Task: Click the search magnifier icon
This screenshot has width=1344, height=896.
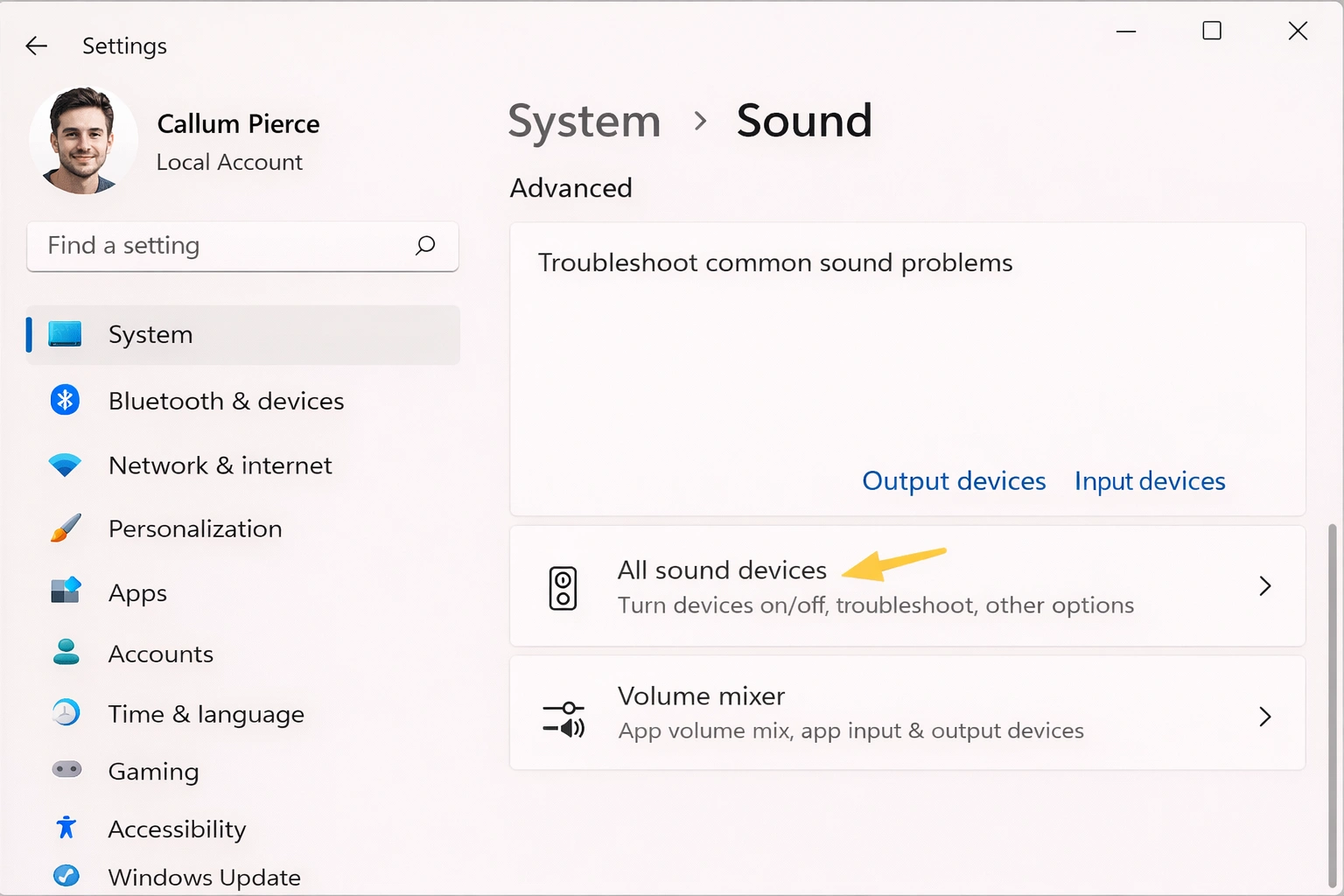Action: [x=426, y=247]
